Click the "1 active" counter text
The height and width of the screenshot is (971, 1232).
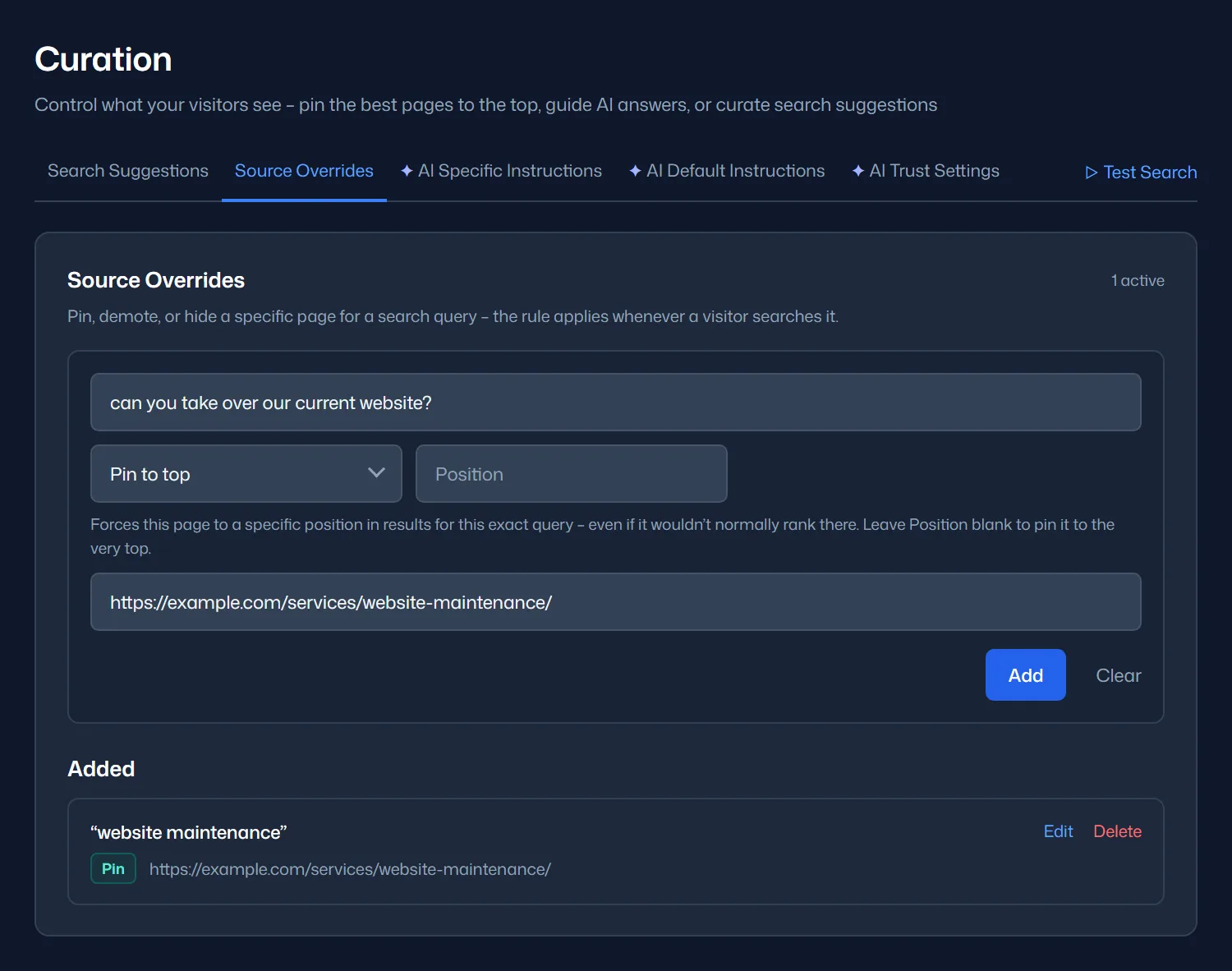click(1138, 281)
